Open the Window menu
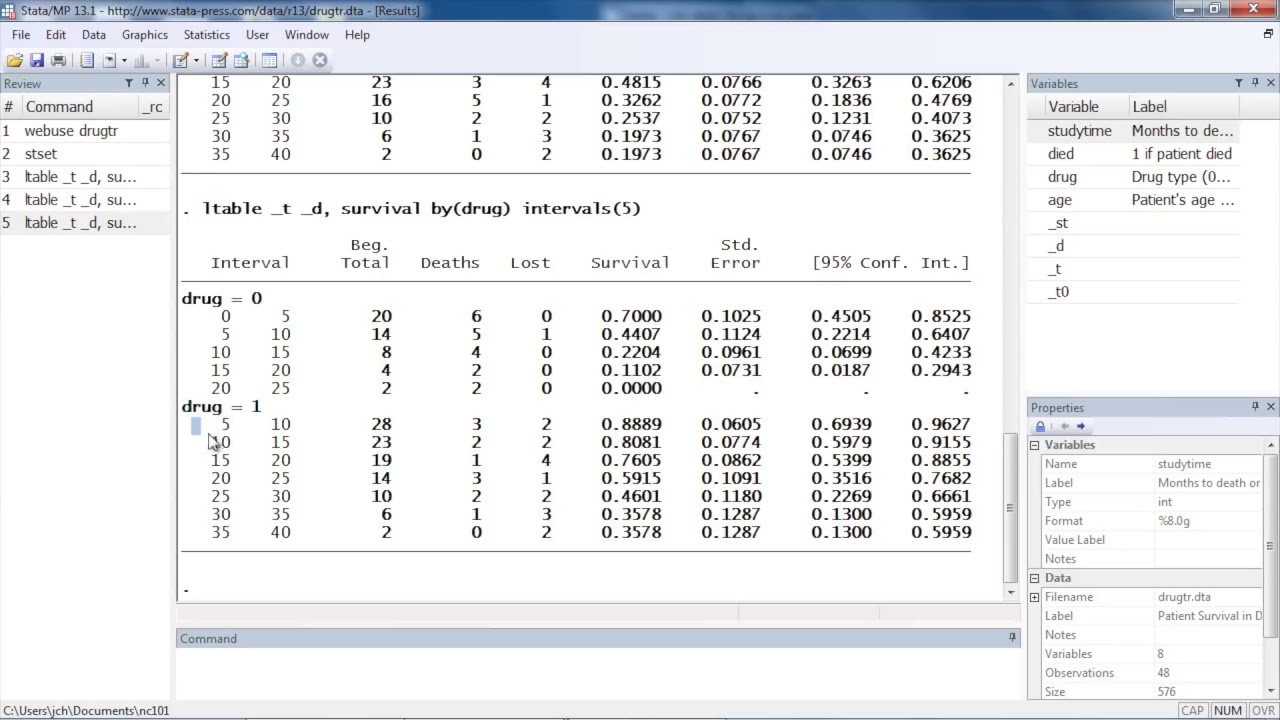This screenshot has height=720, width=1280. point(307,34)
